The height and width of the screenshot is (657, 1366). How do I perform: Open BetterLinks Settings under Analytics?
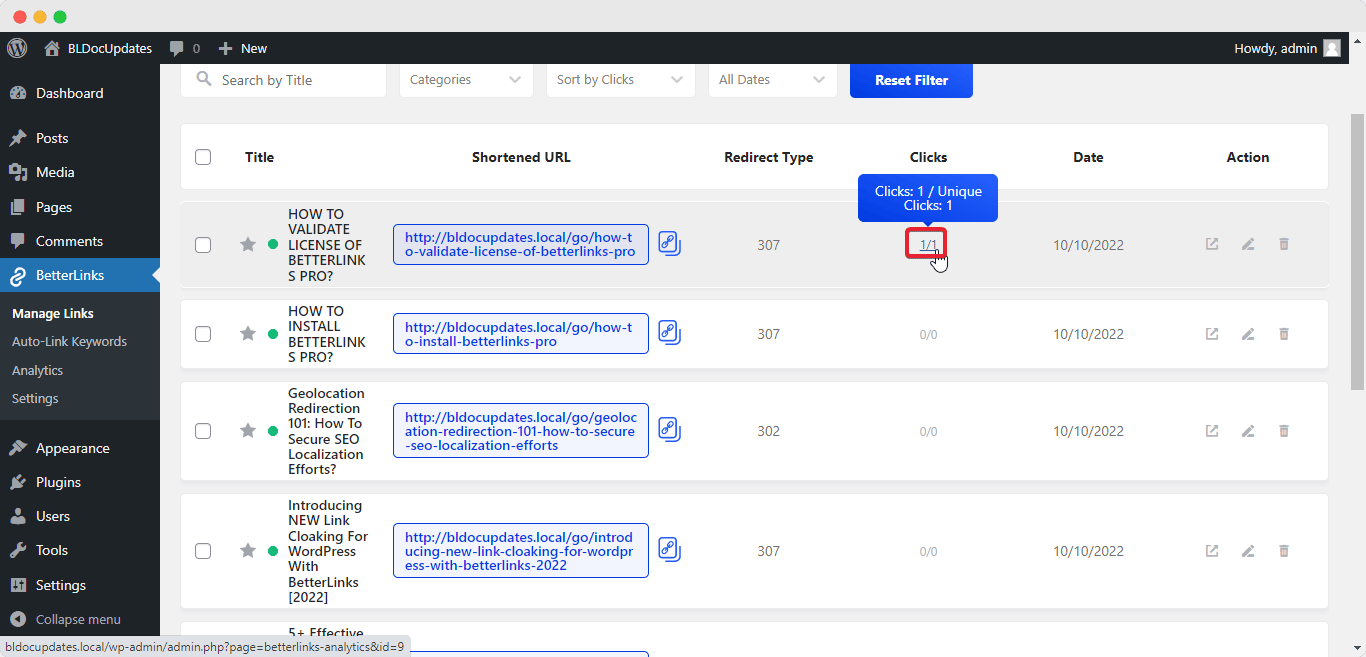(35, 398)
